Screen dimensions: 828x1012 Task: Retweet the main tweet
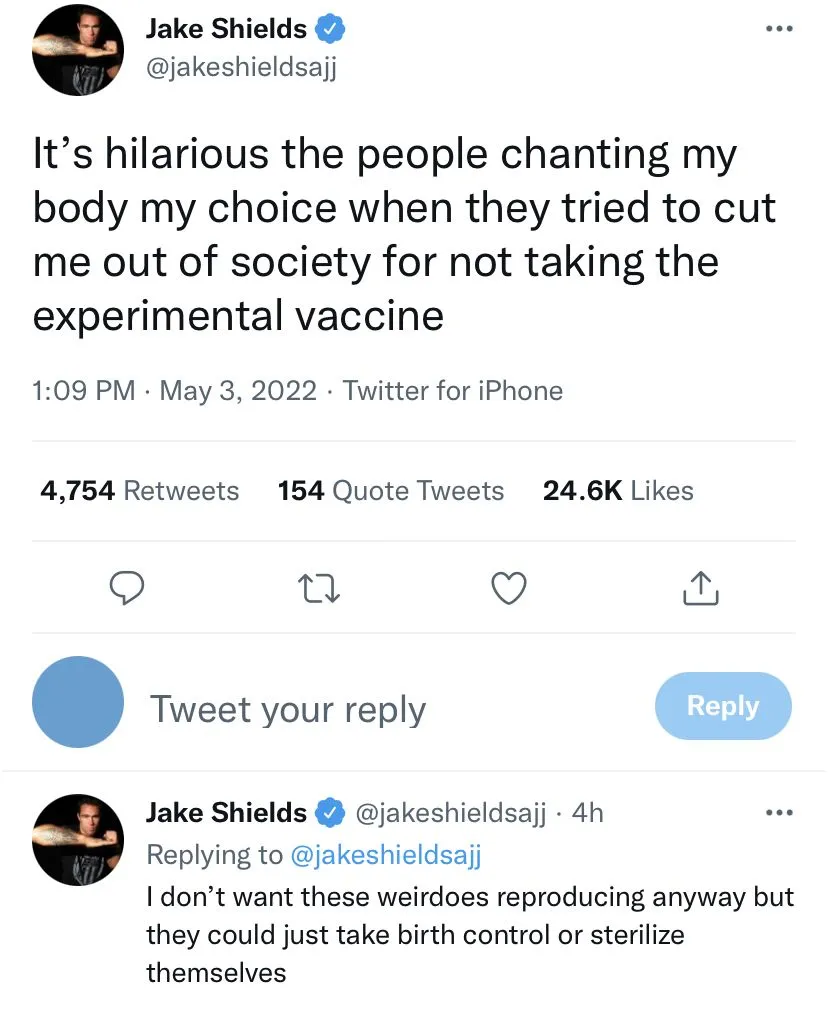point(318,589)
